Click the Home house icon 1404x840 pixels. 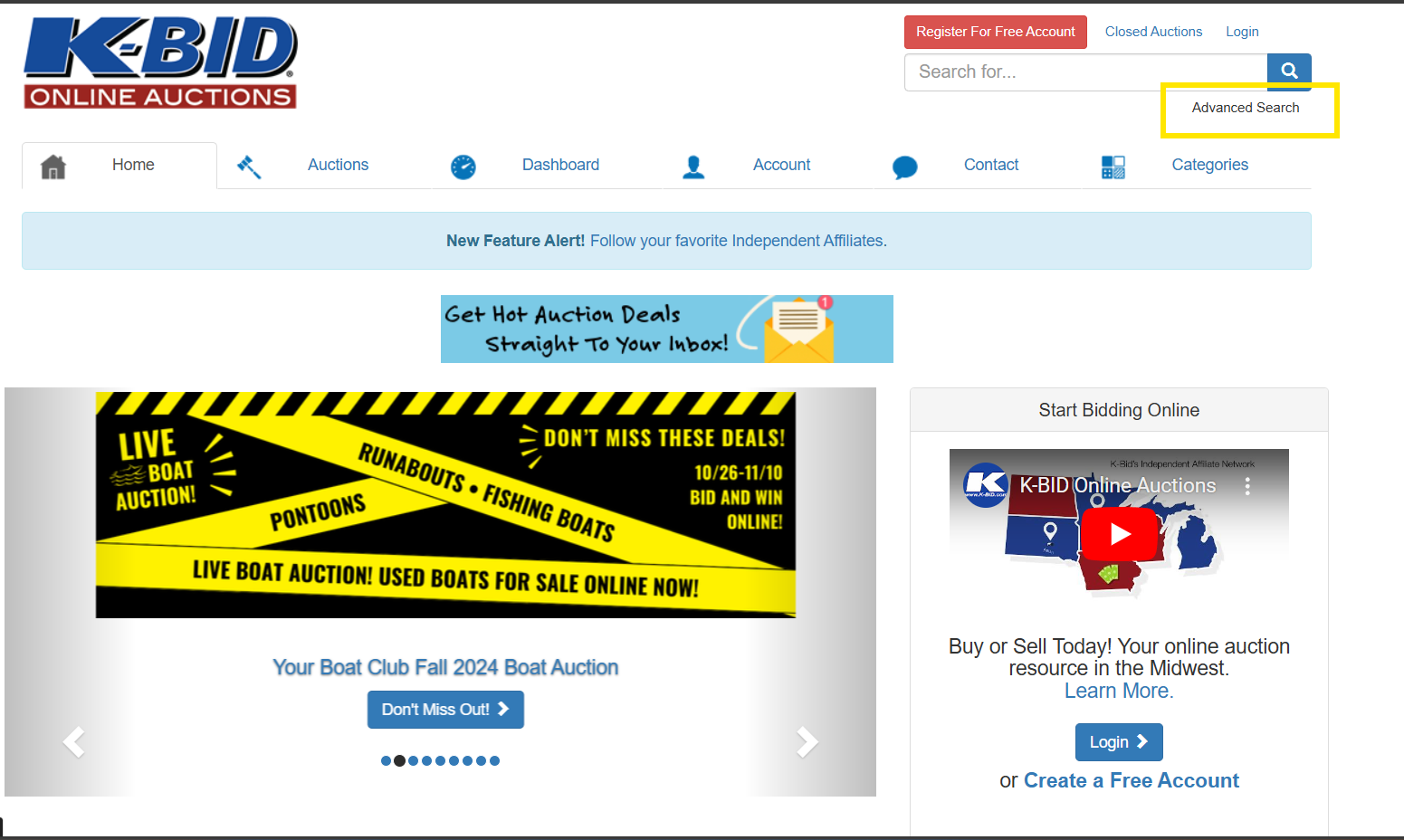point(53,167)
